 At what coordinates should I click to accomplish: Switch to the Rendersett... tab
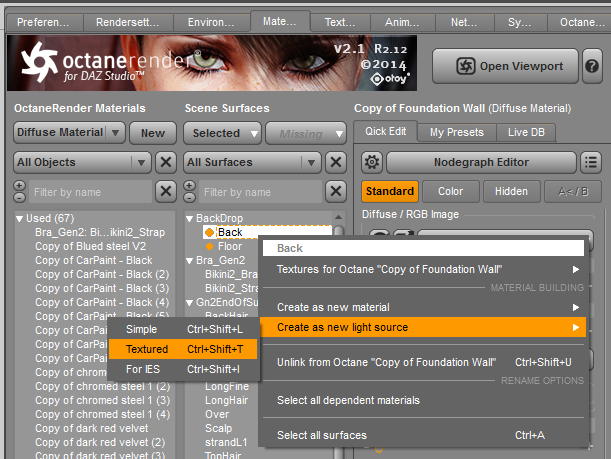[128, 23]
